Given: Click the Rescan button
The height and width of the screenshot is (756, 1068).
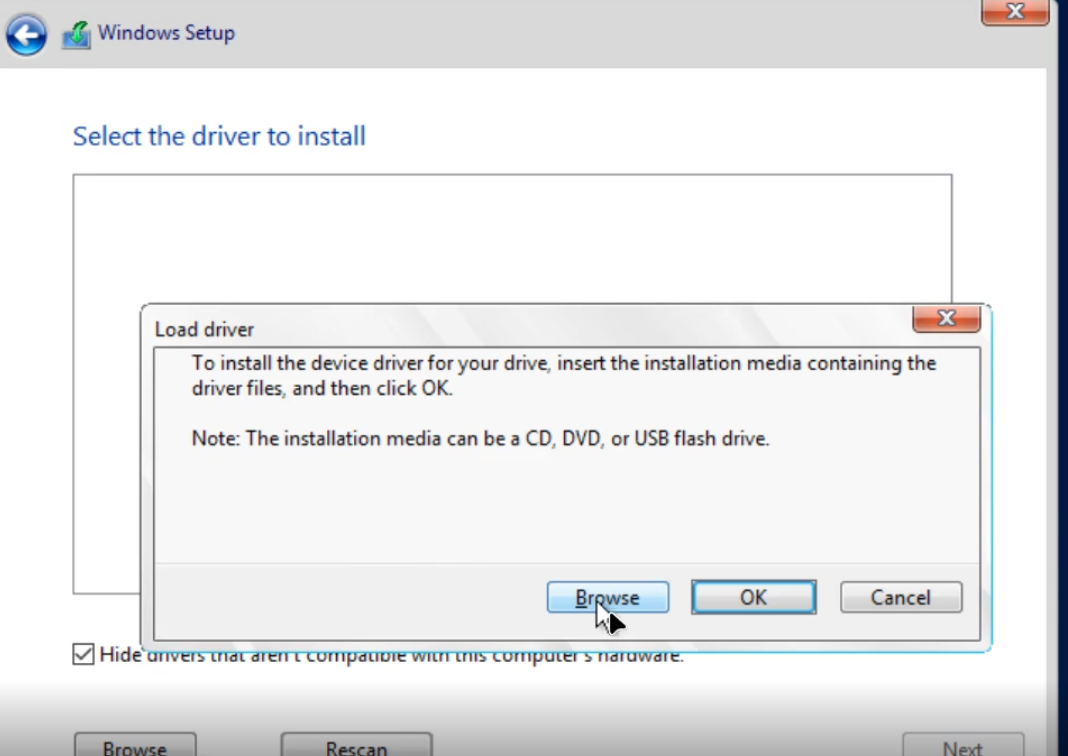Looking at the screenshot, I should 356,746.
